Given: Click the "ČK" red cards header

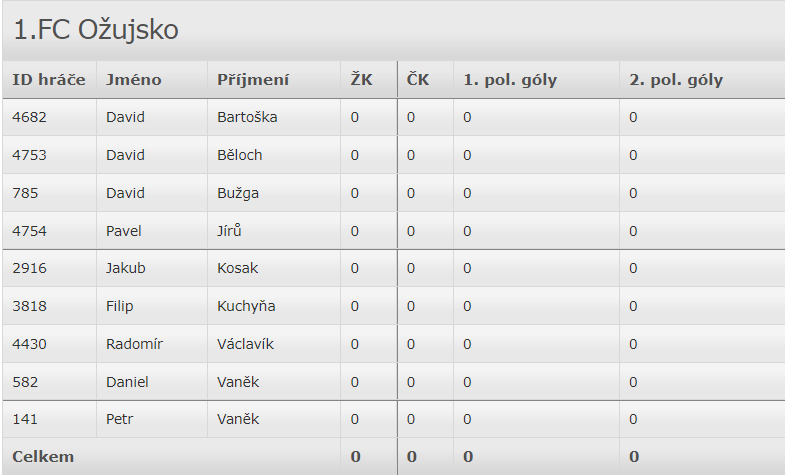Looking at the screenshot, I should click(x=418, y=80).
